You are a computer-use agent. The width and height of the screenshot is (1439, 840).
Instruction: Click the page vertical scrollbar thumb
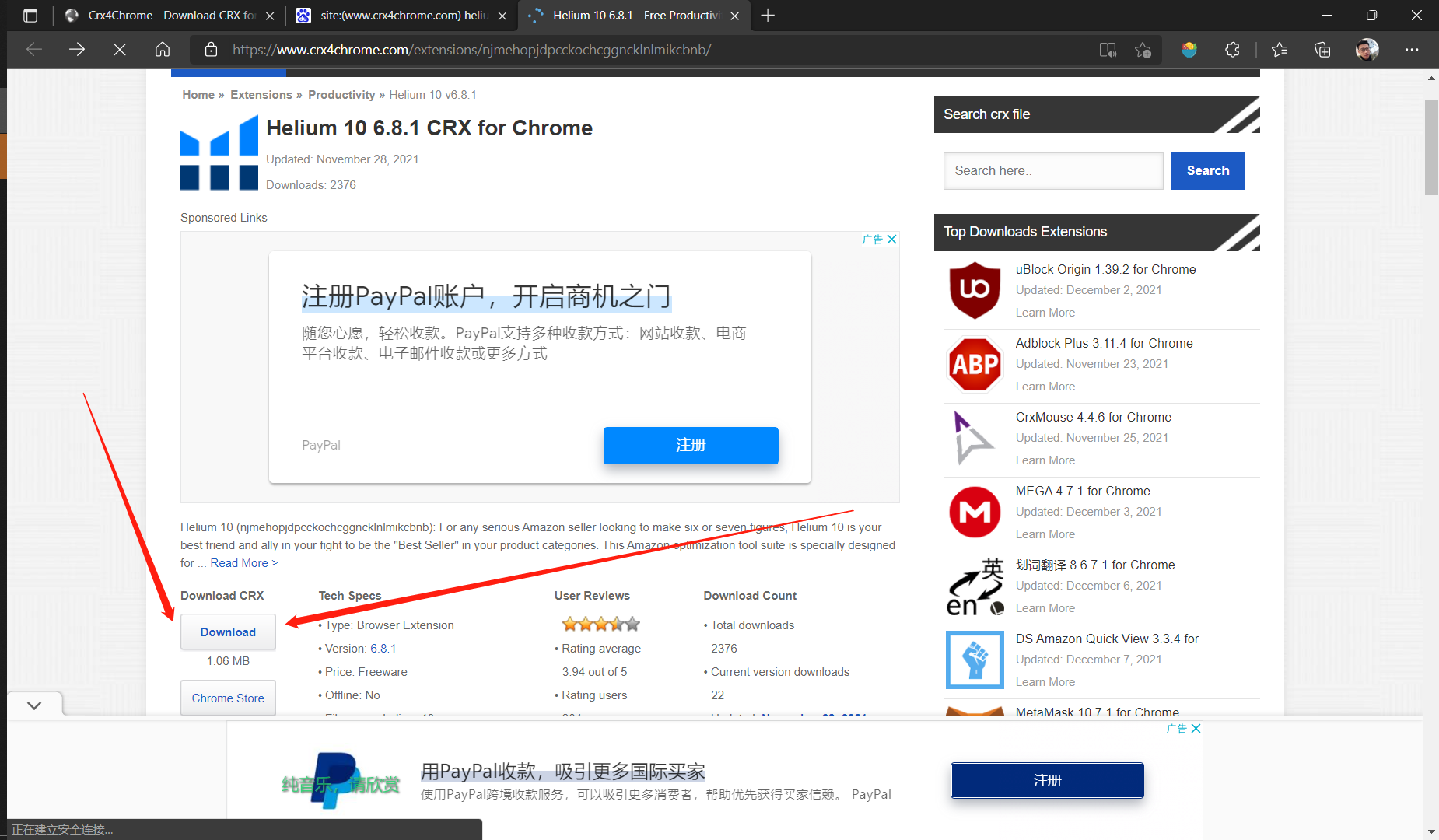pyautogui.click(x=1431, y=147)
